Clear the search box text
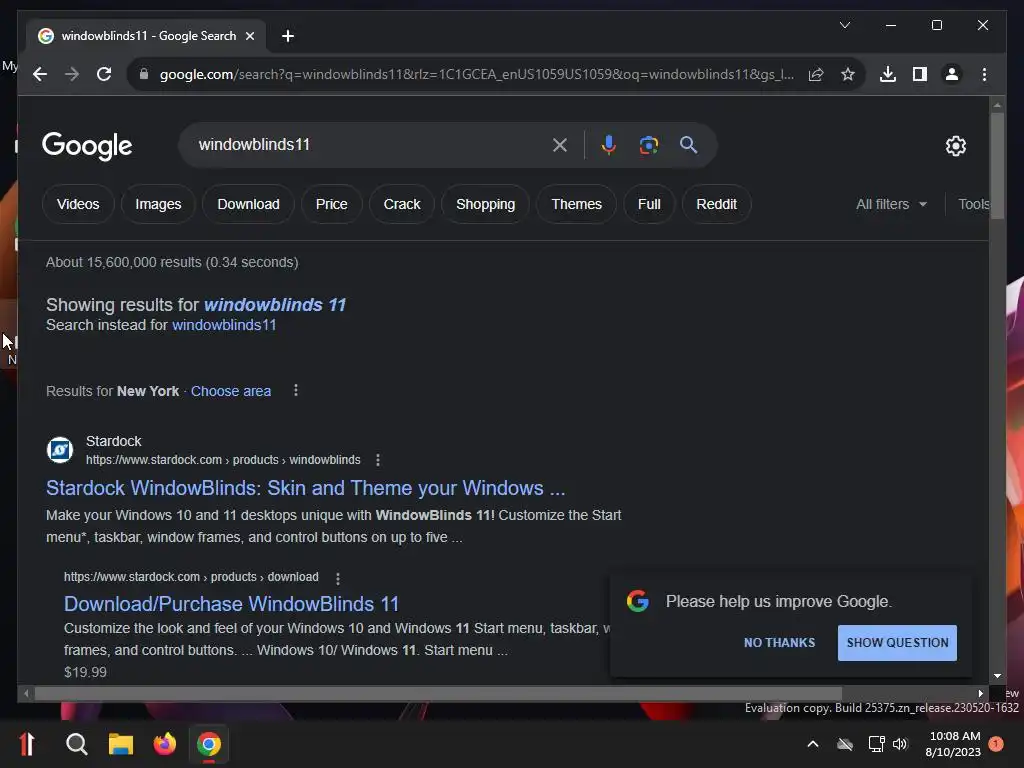The image size is (1024, 768). click(x=560, y=145)
